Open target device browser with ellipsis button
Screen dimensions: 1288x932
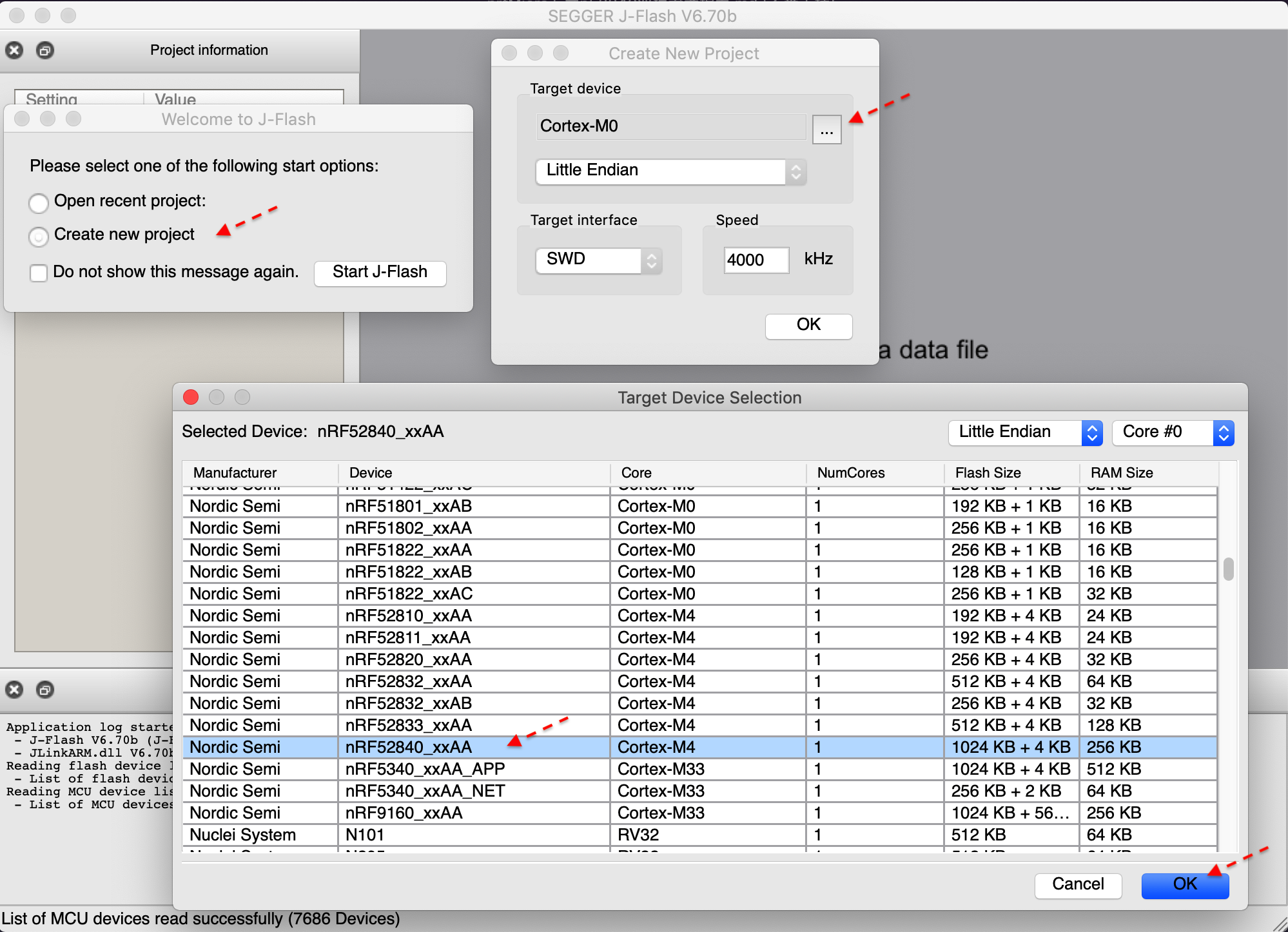coord(826,130)
